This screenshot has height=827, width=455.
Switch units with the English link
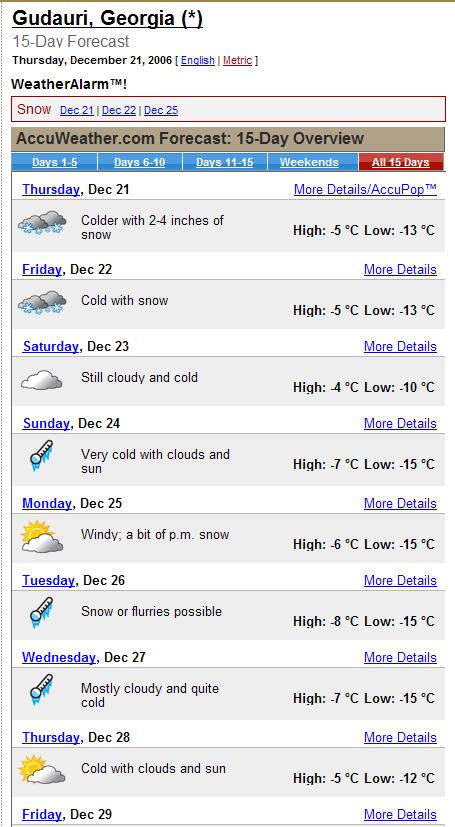click(x=198, y=60)
